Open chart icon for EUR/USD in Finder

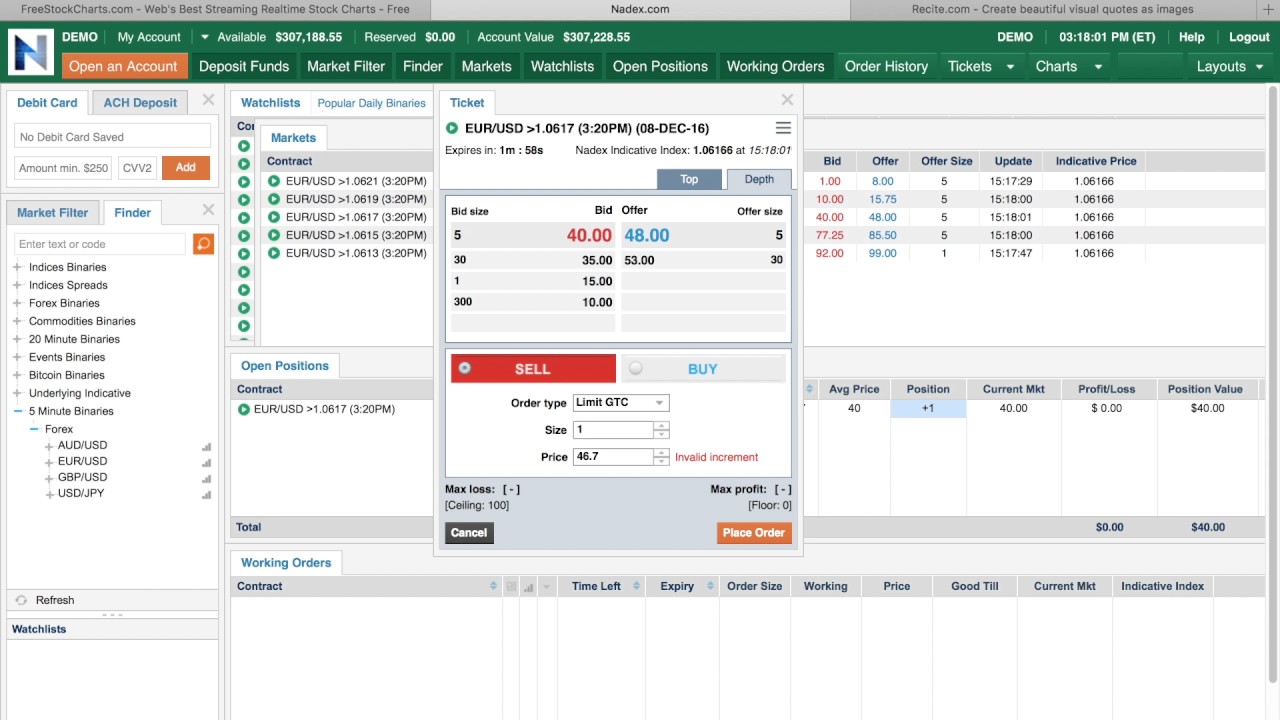coord(207,462)
